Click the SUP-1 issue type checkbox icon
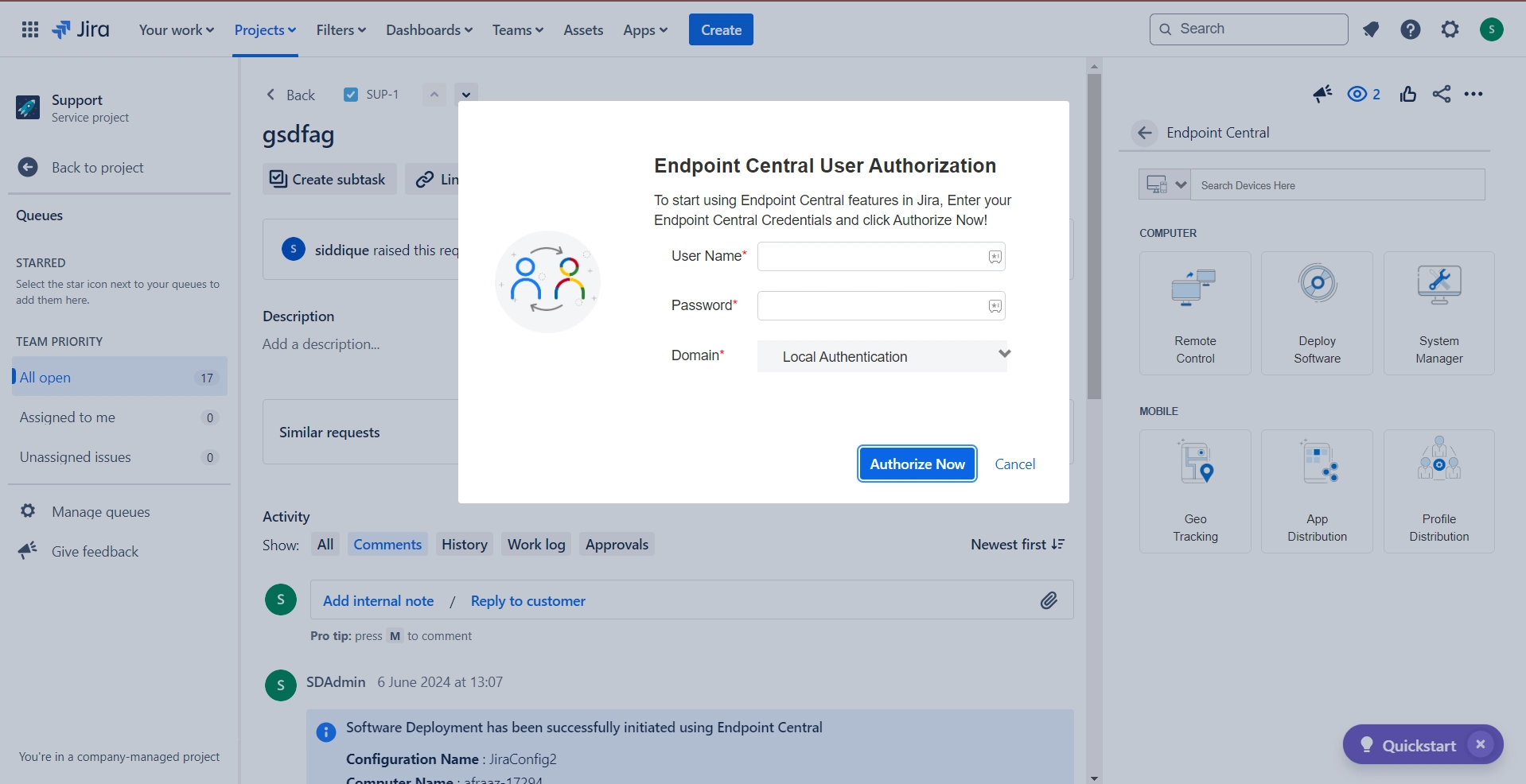The height and width of the screenshot is (784, 1526). pyautogui.click(x=350, y=95)
